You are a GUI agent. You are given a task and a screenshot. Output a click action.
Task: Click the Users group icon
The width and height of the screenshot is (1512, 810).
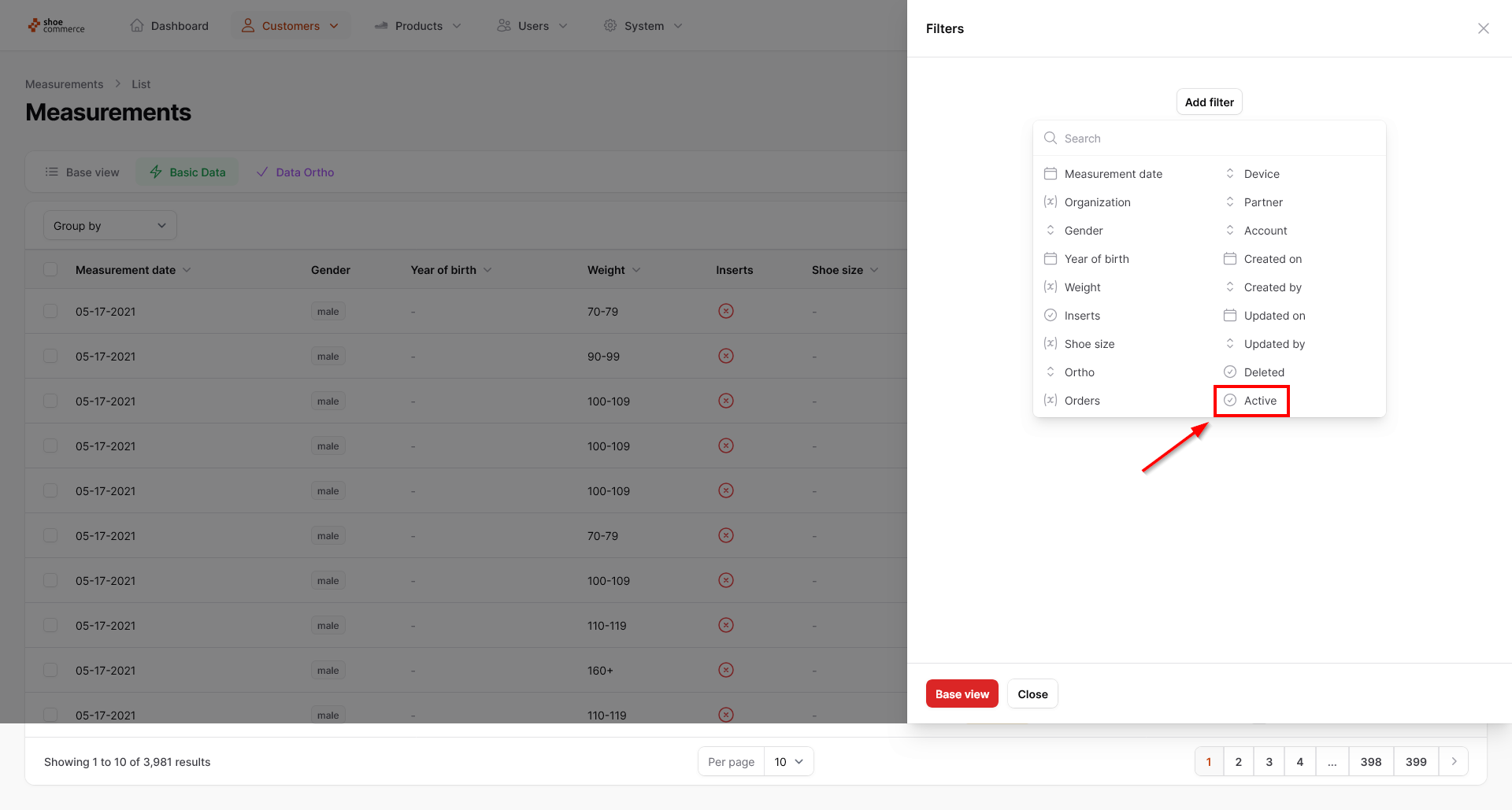(x=504, y=25)
